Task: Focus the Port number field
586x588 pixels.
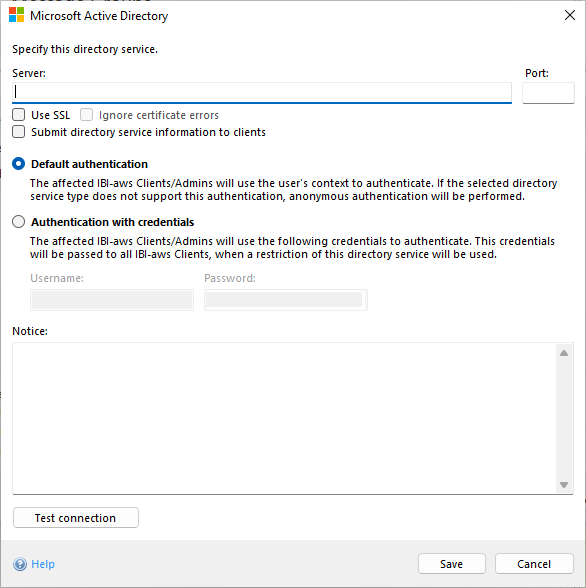Action: point(548,93)
